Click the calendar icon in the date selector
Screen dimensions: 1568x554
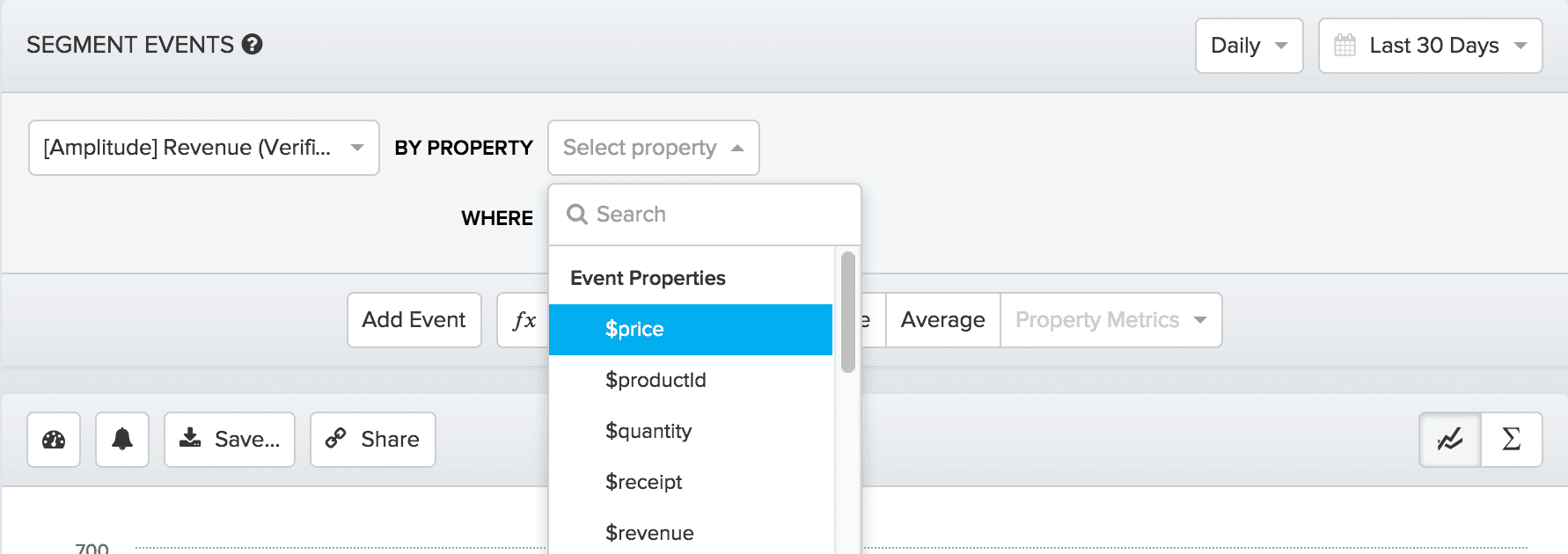coord(1346,45)
